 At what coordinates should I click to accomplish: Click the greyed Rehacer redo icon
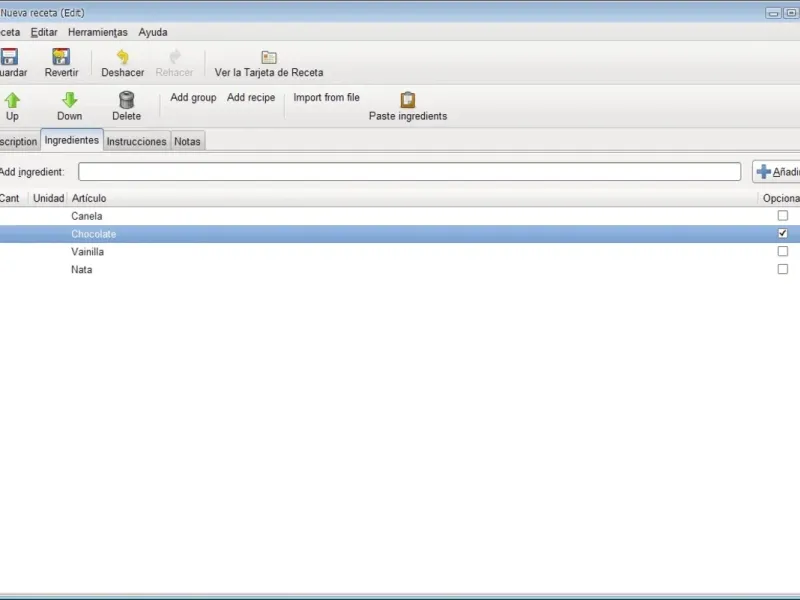pos(174,57)
